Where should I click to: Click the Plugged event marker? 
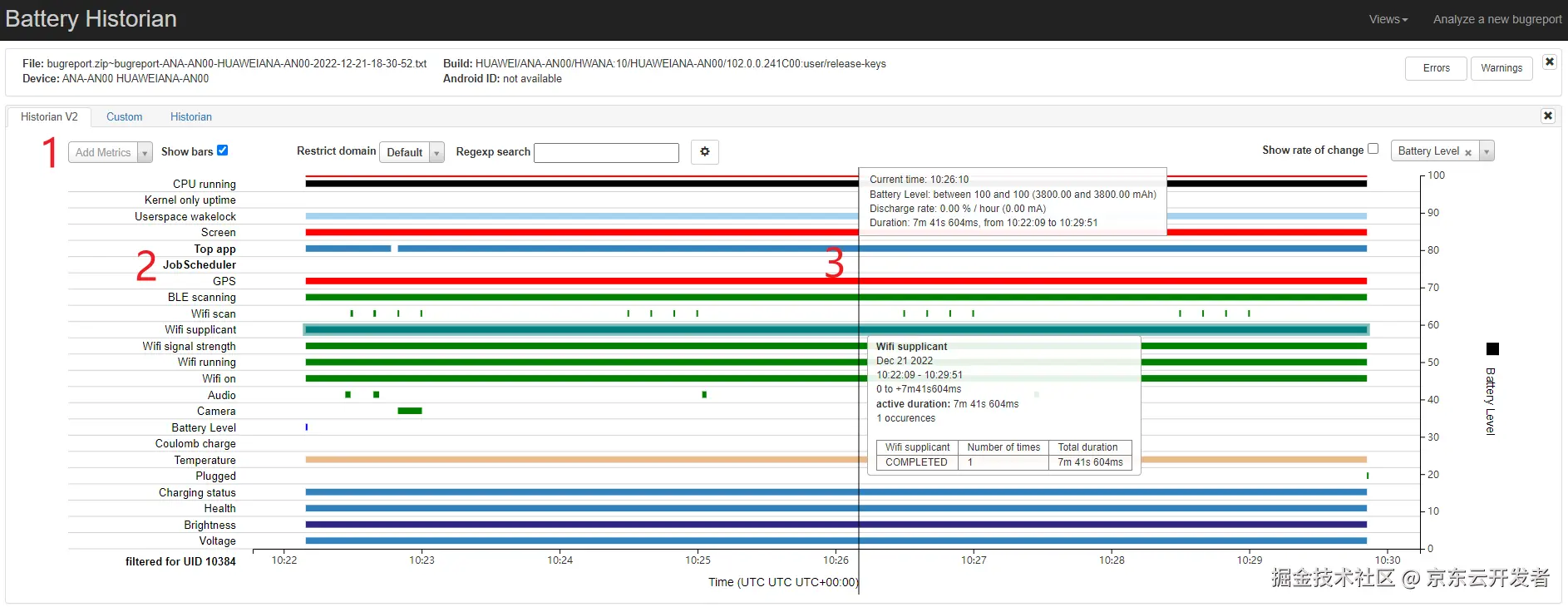1368,476
